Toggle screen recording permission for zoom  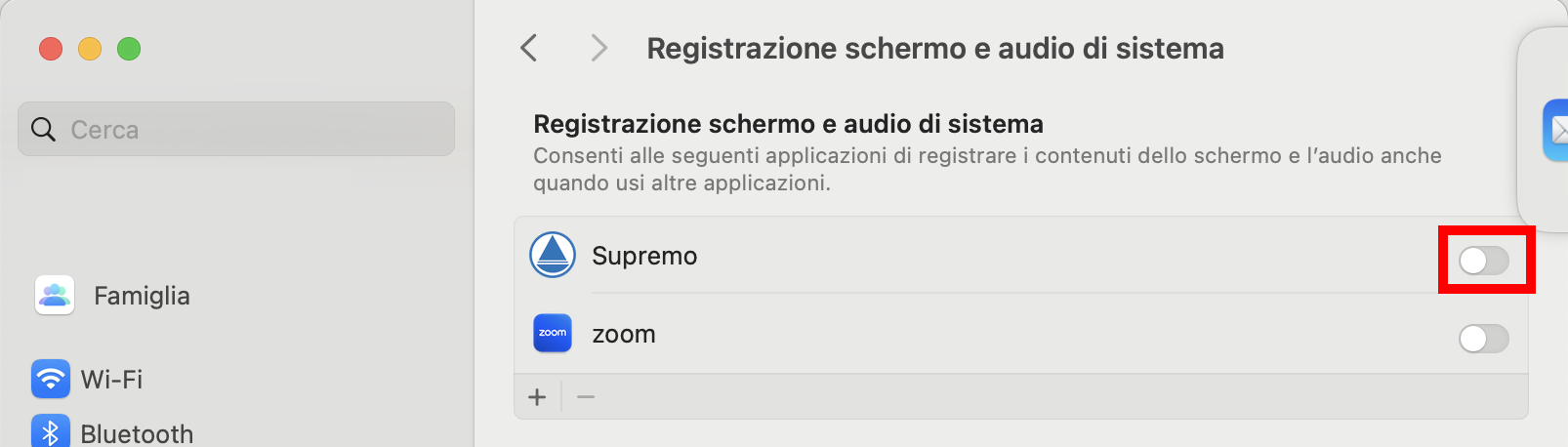point(1483,339)
